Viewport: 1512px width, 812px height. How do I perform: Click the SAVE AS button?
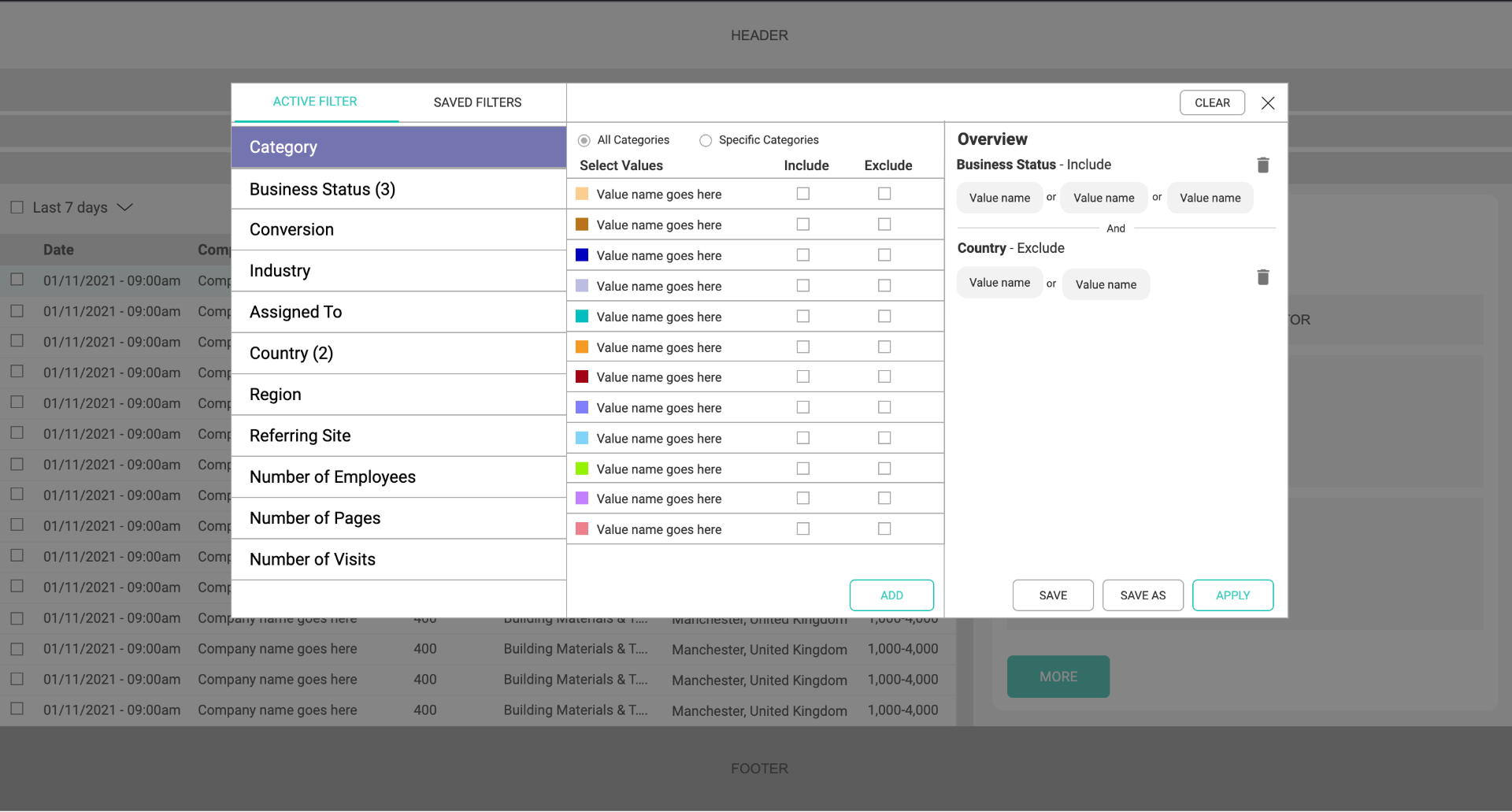click(1143, 595)
